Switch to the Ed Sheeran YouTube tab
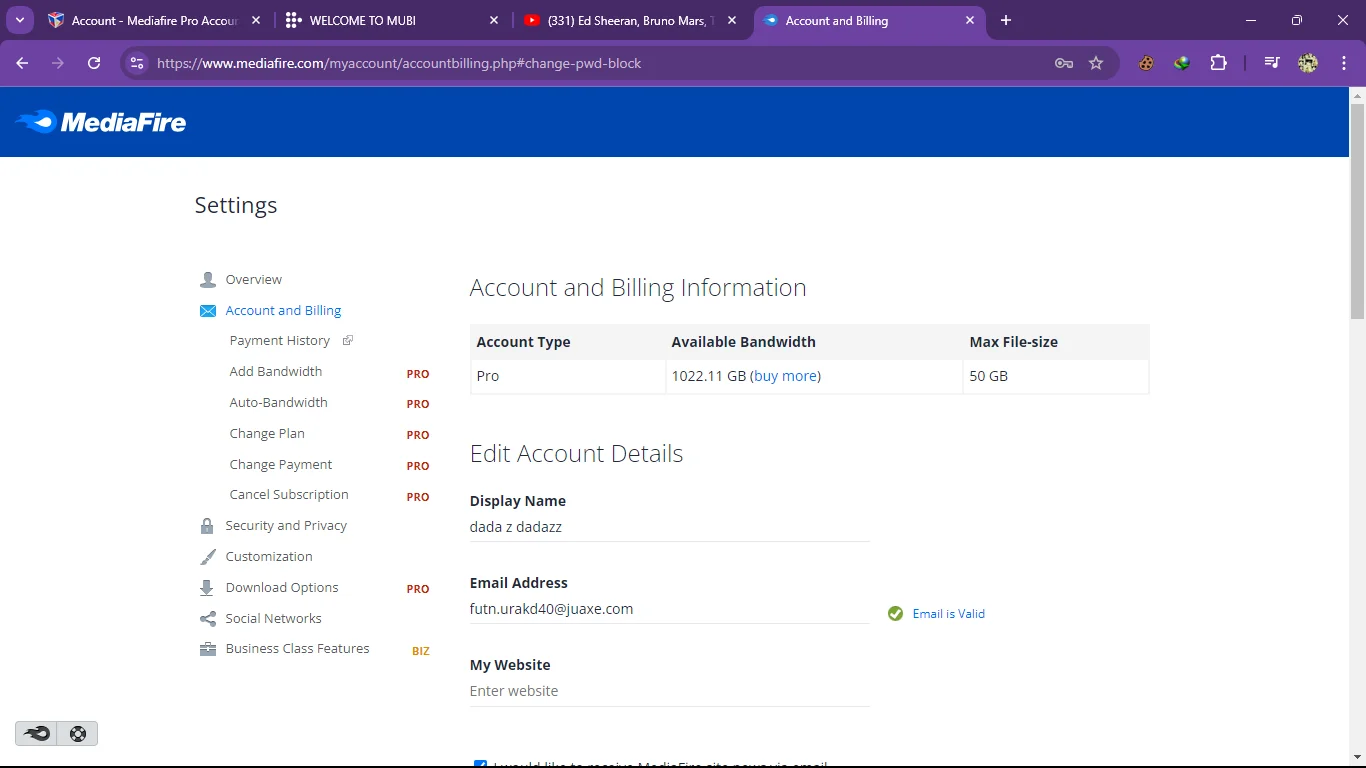 coord(630,20)
